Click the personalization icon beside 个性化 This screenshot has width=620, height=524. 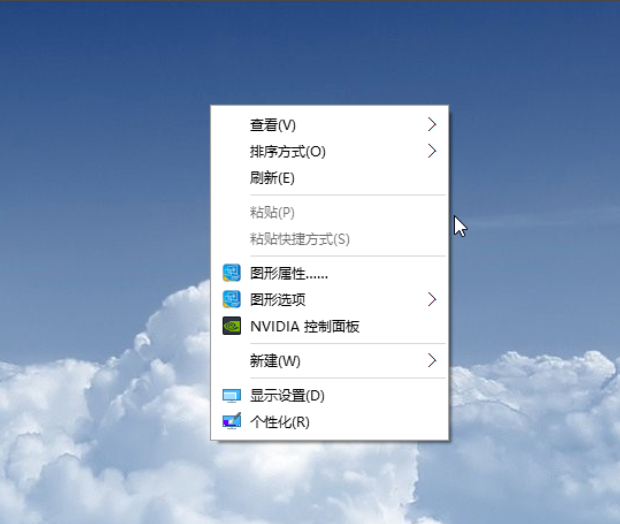point(231,422)
